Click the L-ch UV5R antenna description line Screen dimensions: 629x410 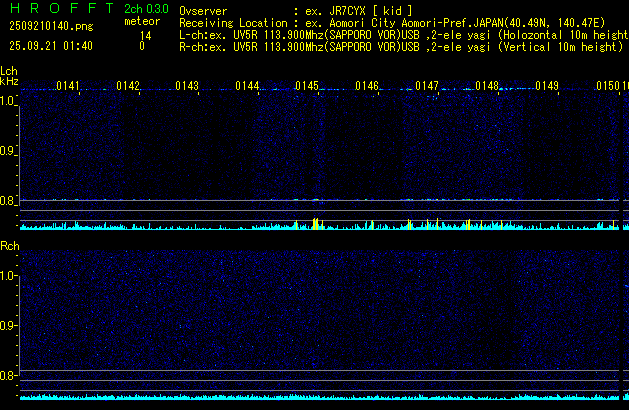coord(400,34)
